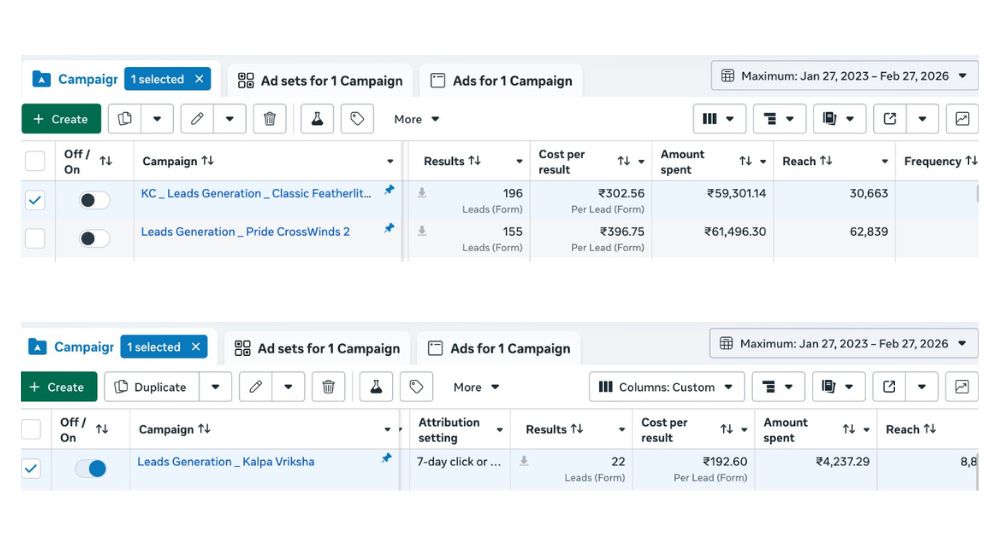
Task: Clear selection using the upper '1 selected' X
Action: [199, 79]
